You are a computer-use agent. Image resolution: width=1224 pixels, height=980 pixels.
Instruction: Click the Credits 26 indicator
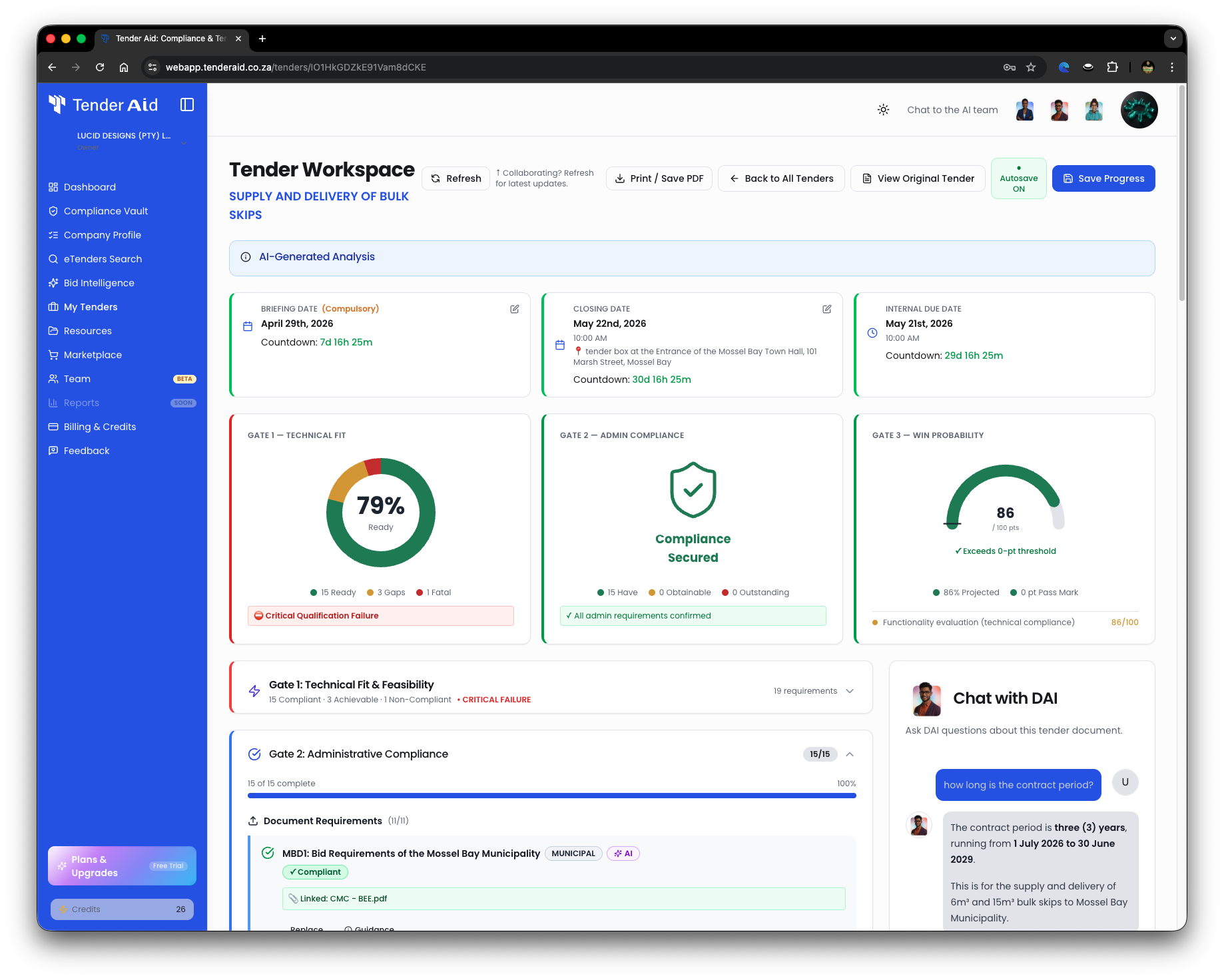[x=122, y=909]
